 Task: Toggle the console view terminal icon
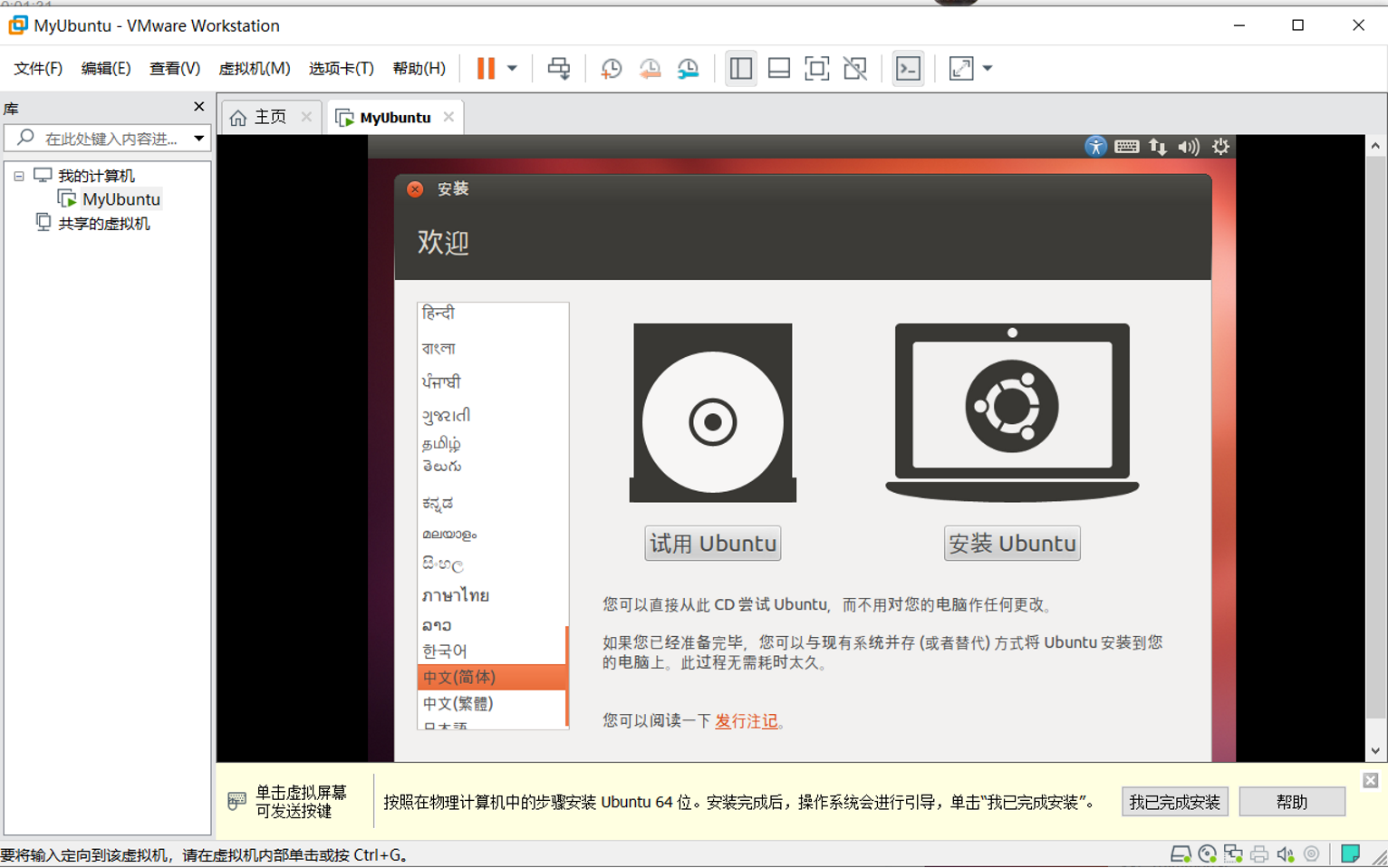pyautogui.click(x=907, y=68)
